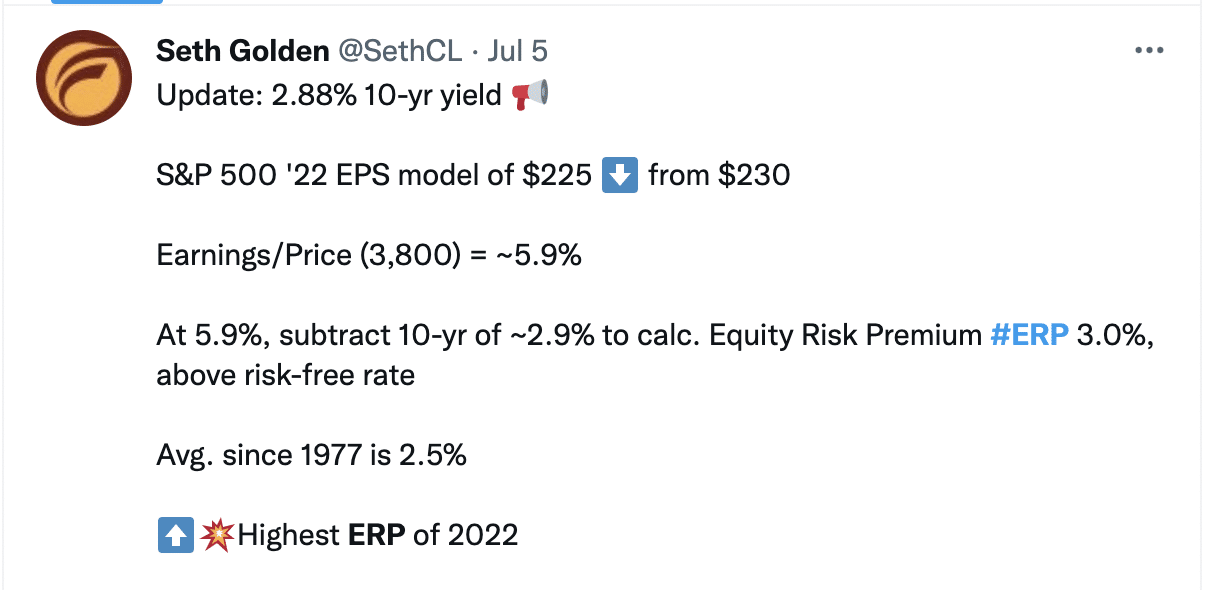The image size is (1232, 590).
Task: Open the Jul 5 timestamp link
Action: (517, 52)
